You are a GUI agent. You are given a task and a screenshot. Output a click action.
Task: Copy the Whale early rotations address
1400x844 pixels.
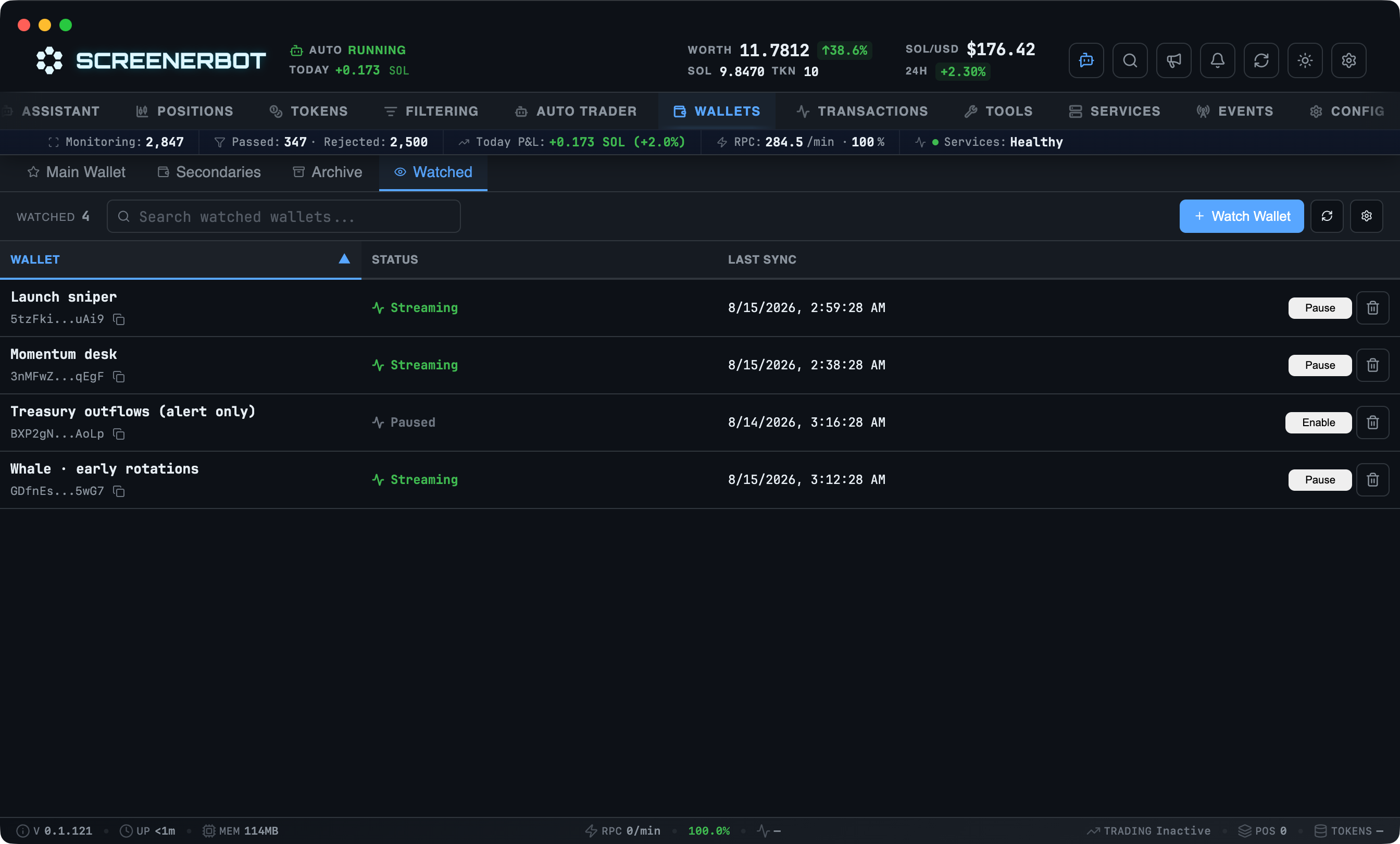[x=119, y=491]
